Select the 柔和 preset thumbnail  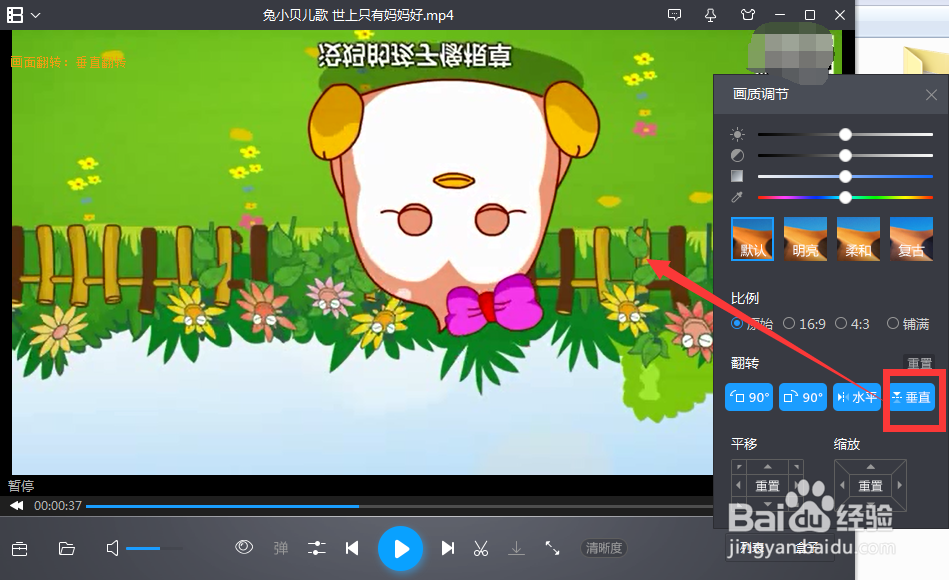(858, 239)
